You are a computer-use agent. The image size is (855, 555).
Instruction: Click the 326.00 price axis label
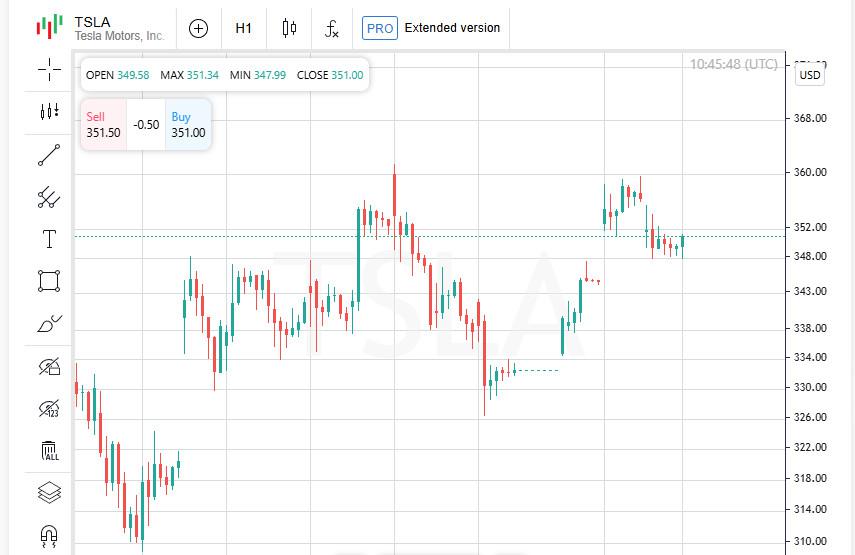pos(810,418)
